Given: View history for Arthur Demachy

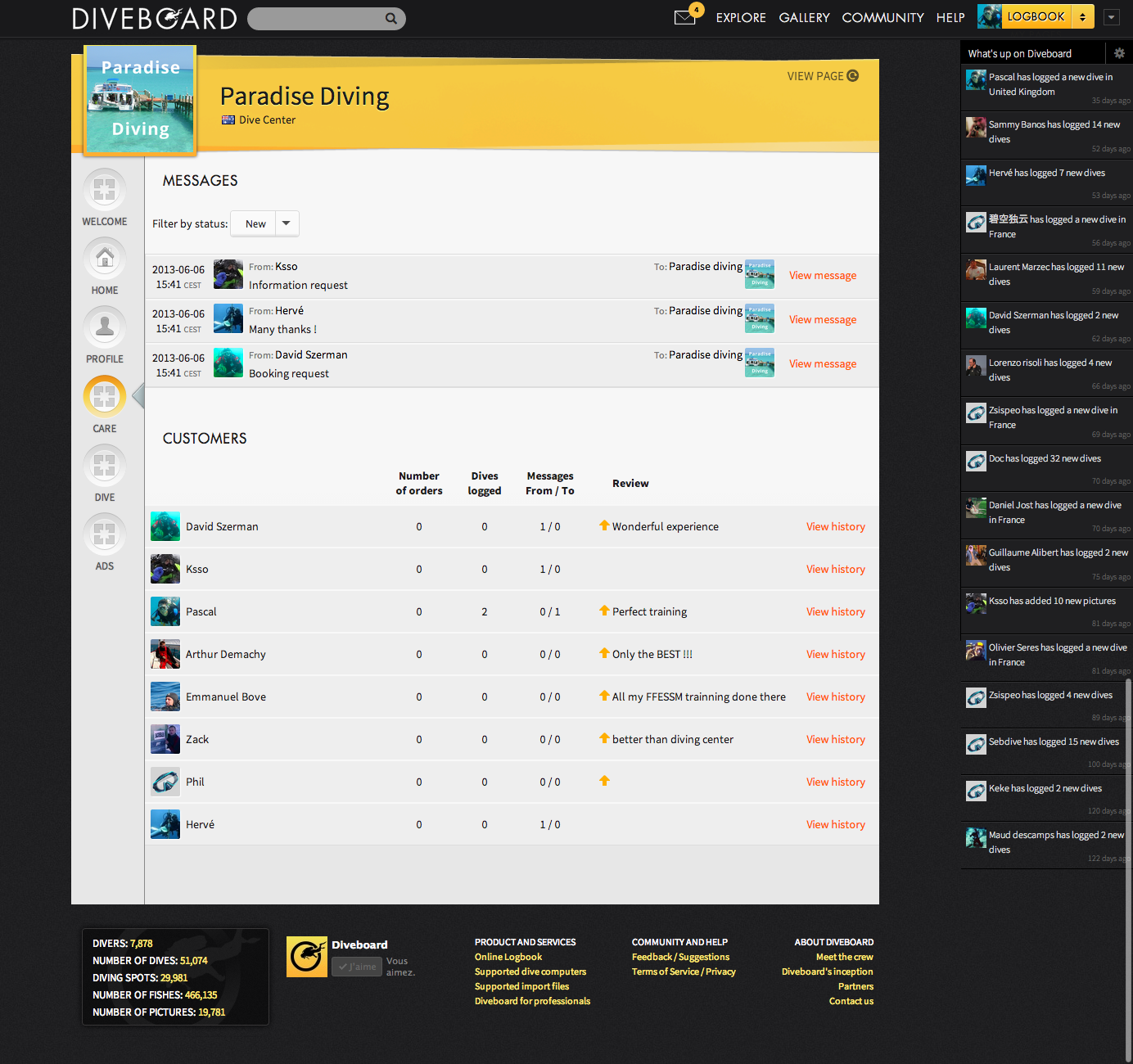Looking at the screenshot, I should (836, 654).
